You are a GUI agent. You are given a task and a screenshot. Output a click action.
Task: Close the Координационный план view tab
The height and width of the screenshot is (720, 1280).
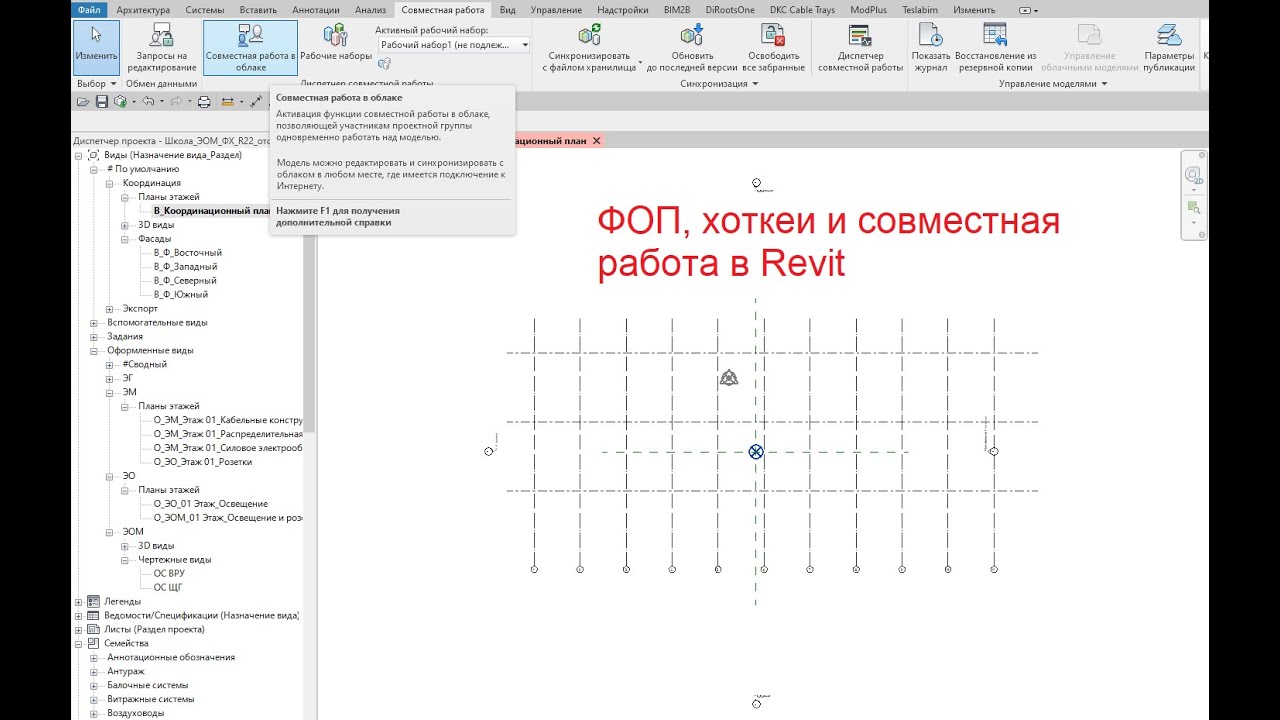tap(597, 141)
